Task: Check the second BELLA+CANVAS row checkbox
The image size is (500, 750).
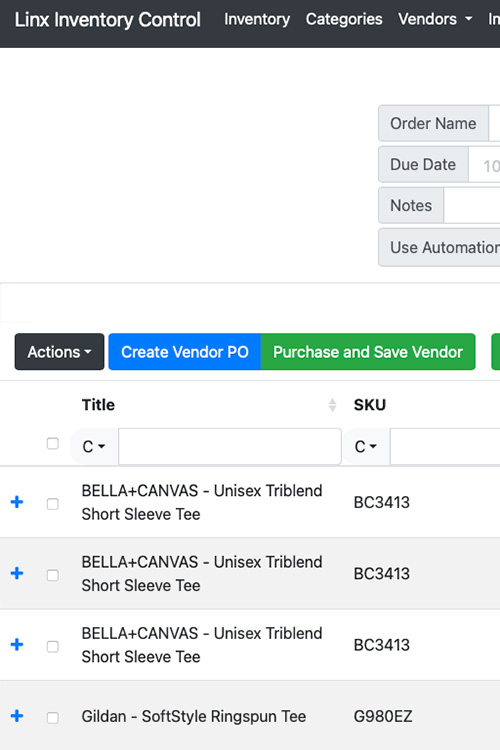Action: point(53,575)
